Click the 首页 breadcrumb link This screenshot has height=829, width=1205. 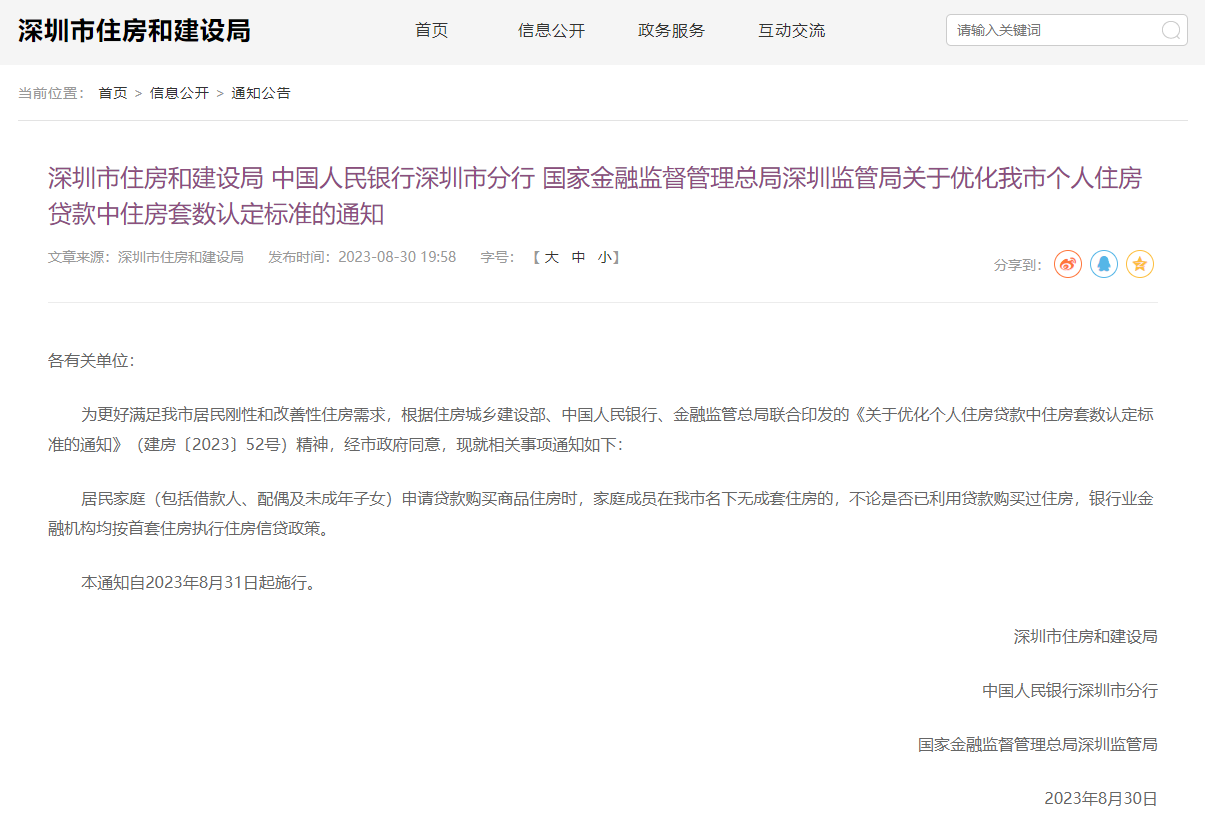pos(113,93)
